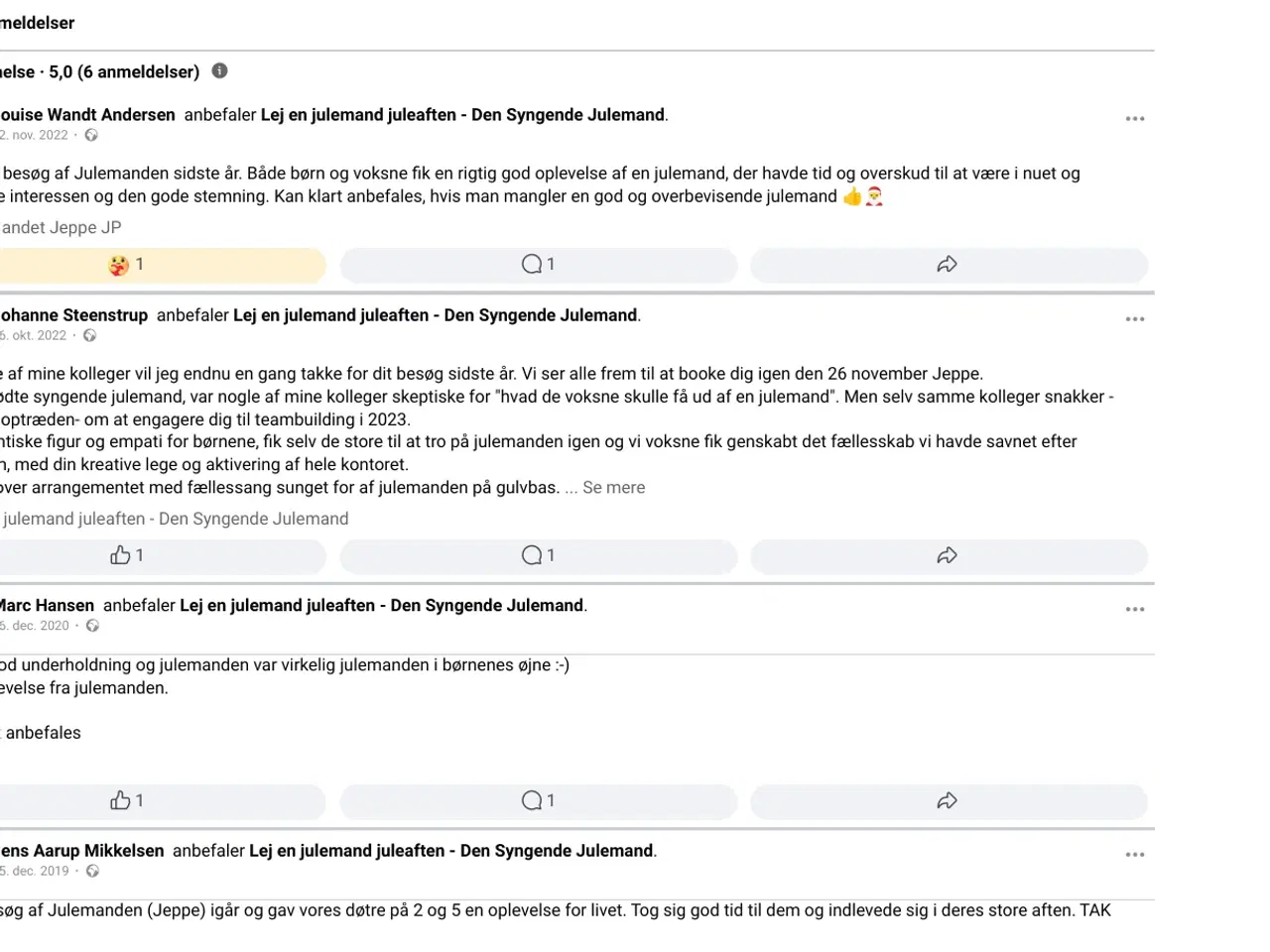
Task: Open options menu for Louise Wandt Andersen's review
Action: [x=1135, y=119]
